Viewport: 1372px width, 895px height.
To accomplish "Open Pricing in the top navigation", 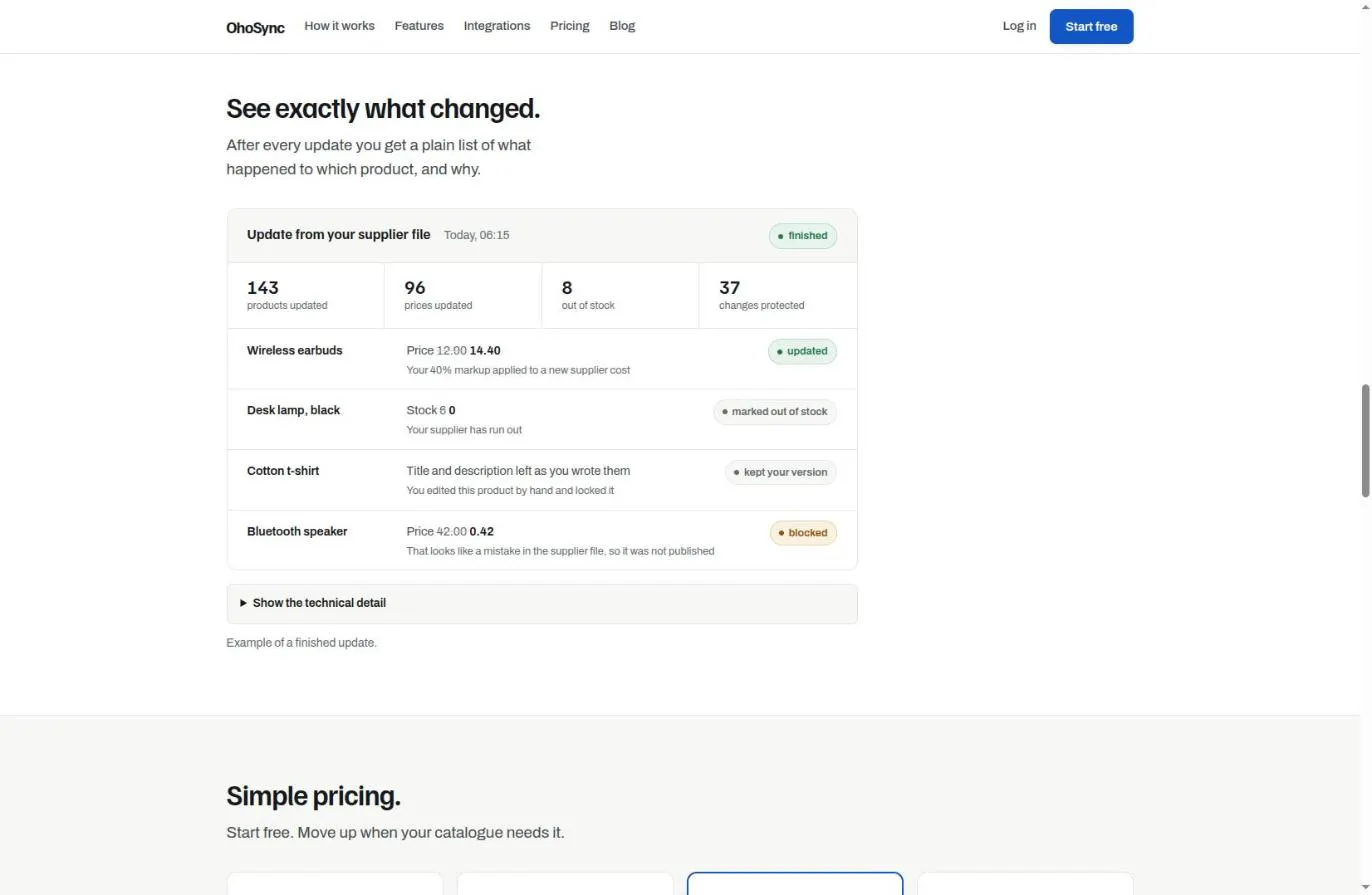I will click(x=570, y=26).
